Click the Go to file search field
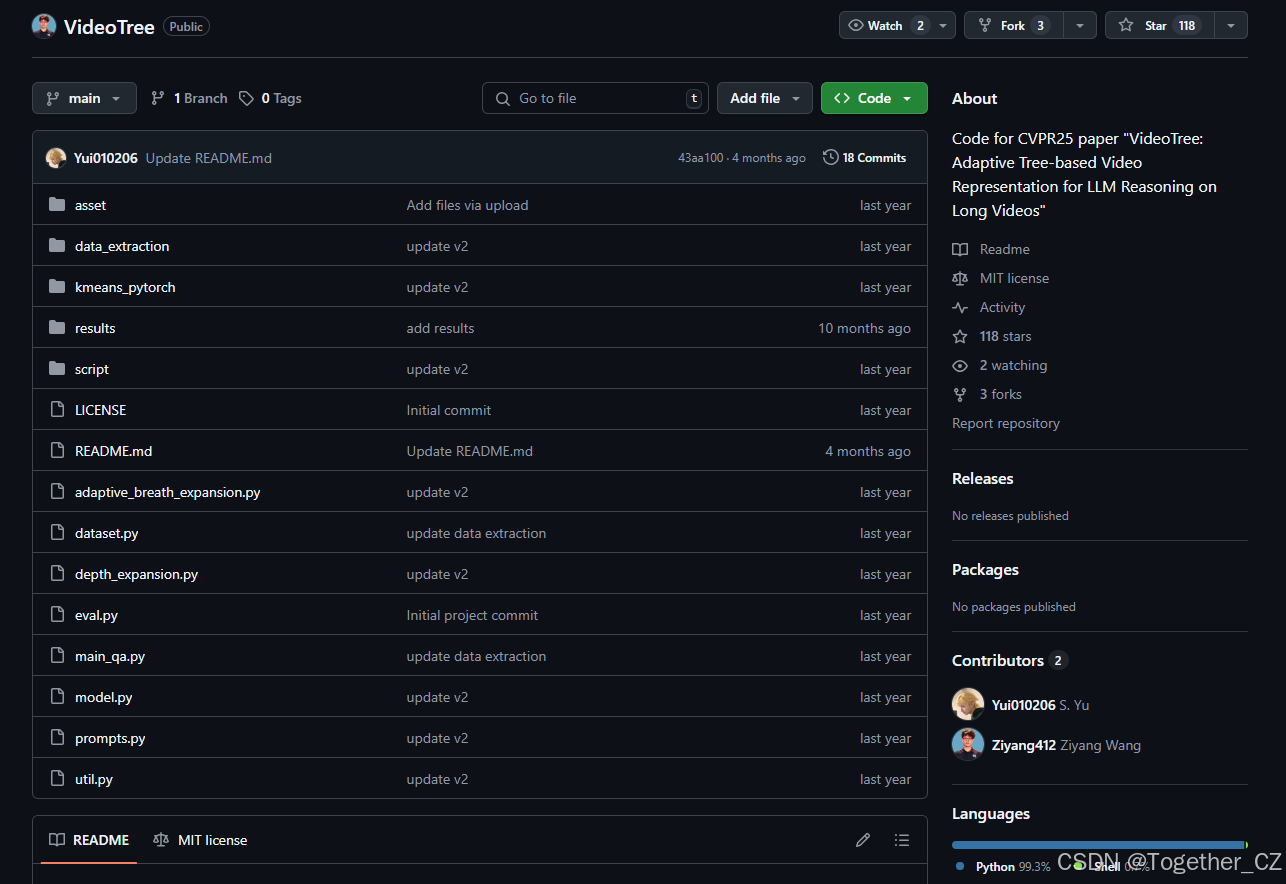This screenshot has width=1286, height=884. click(x=595, y=98)
